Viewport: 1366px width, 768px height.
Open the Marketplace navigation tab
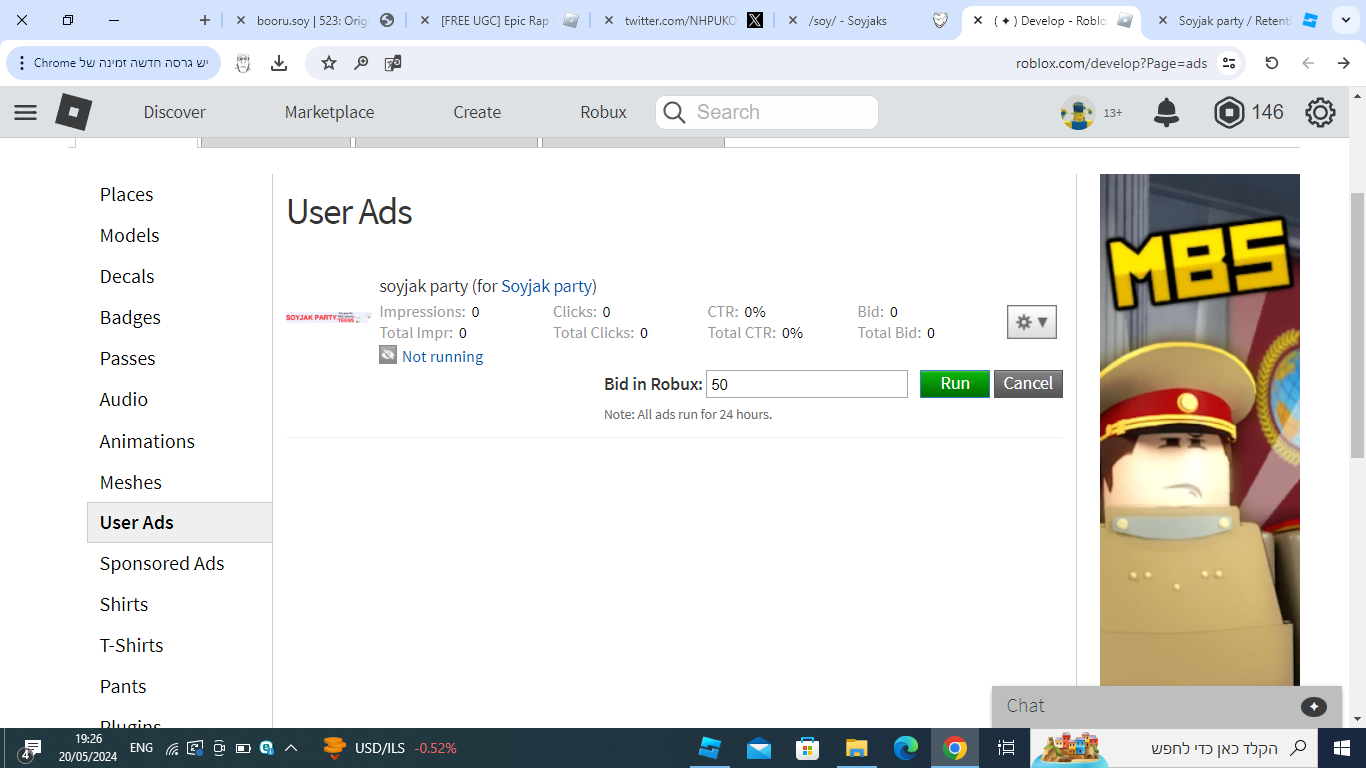[x=329, y=112]
